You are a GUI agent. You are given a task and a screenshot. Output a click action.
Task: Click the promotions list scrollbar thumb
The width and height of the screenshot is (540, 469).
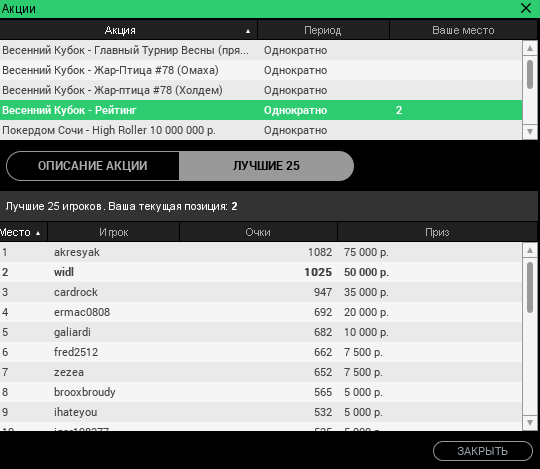pos(530,74)
